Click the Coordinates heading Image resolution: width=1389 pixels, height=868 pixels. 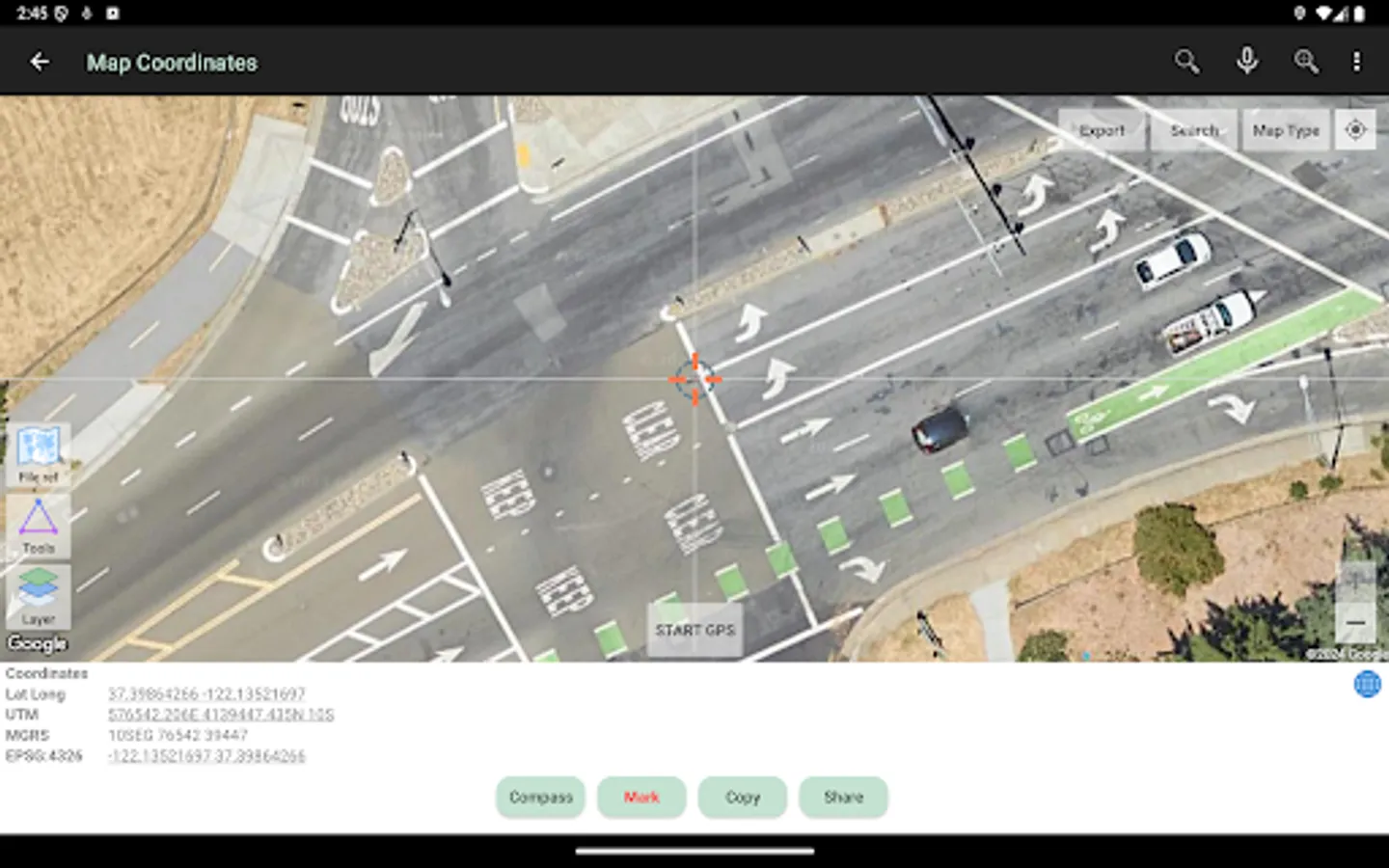(x=46, y=673)
